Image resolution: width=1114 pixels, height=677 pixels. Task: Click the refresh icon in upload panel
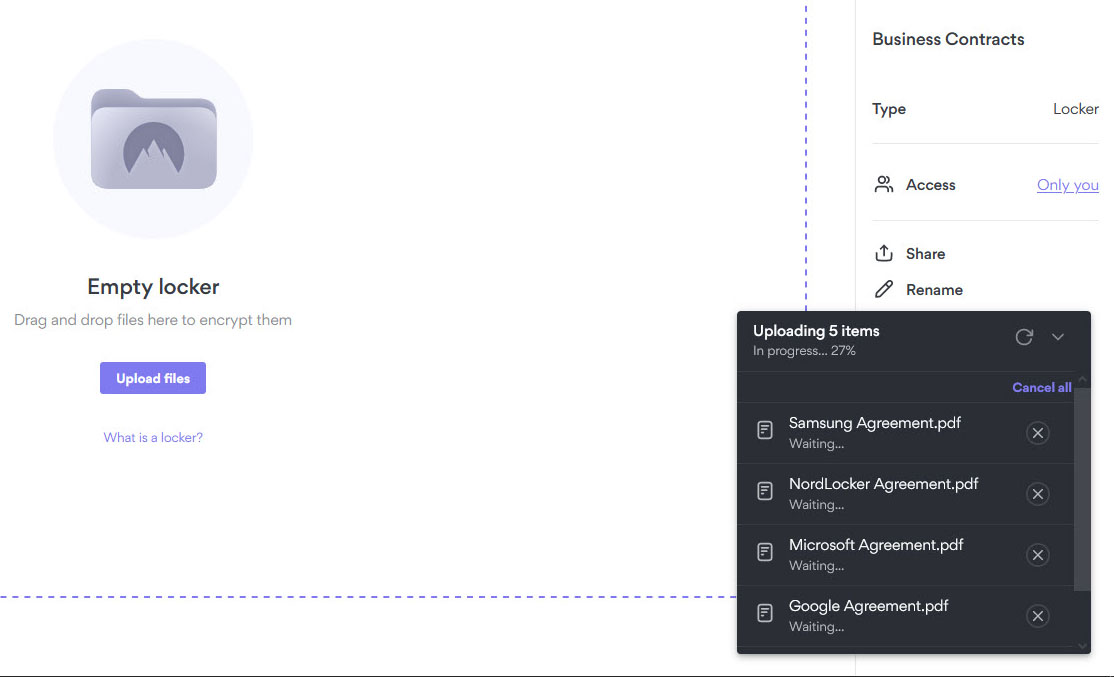pyautogui.click(x=1023, y=337)
